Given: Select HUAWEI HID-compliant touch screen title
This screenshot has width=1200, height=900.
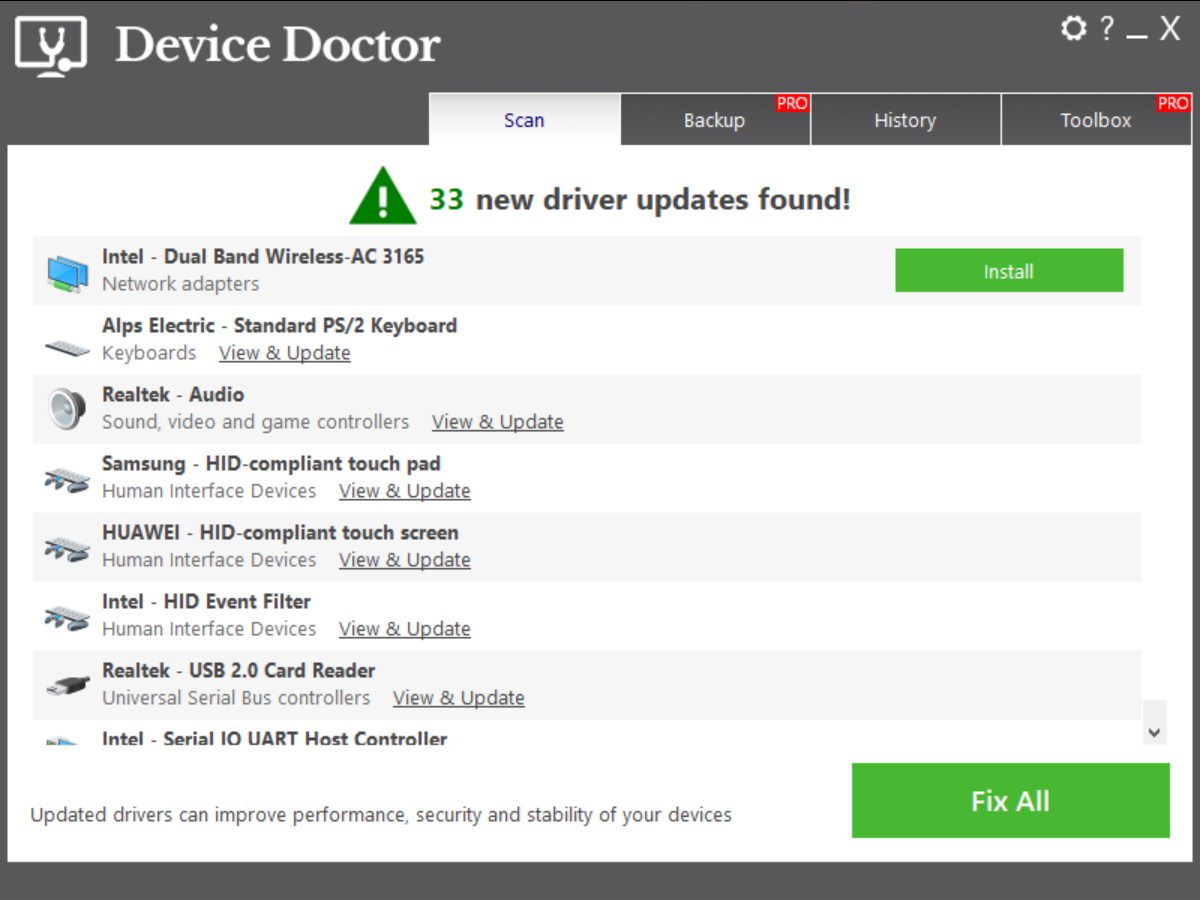Looking at the screenshot, I should click(x=280, y=533).
